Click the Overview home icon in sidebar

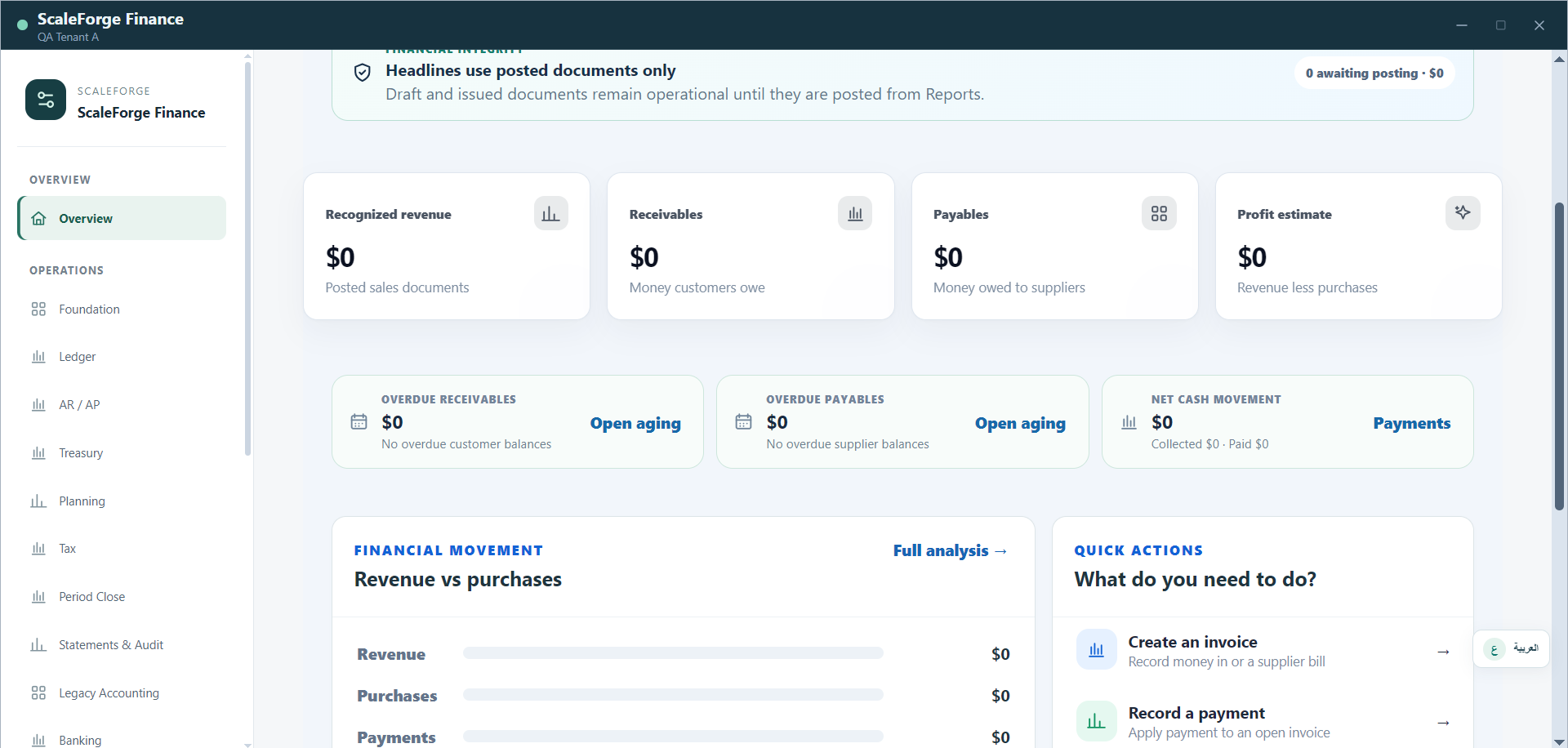coord(38,219)
